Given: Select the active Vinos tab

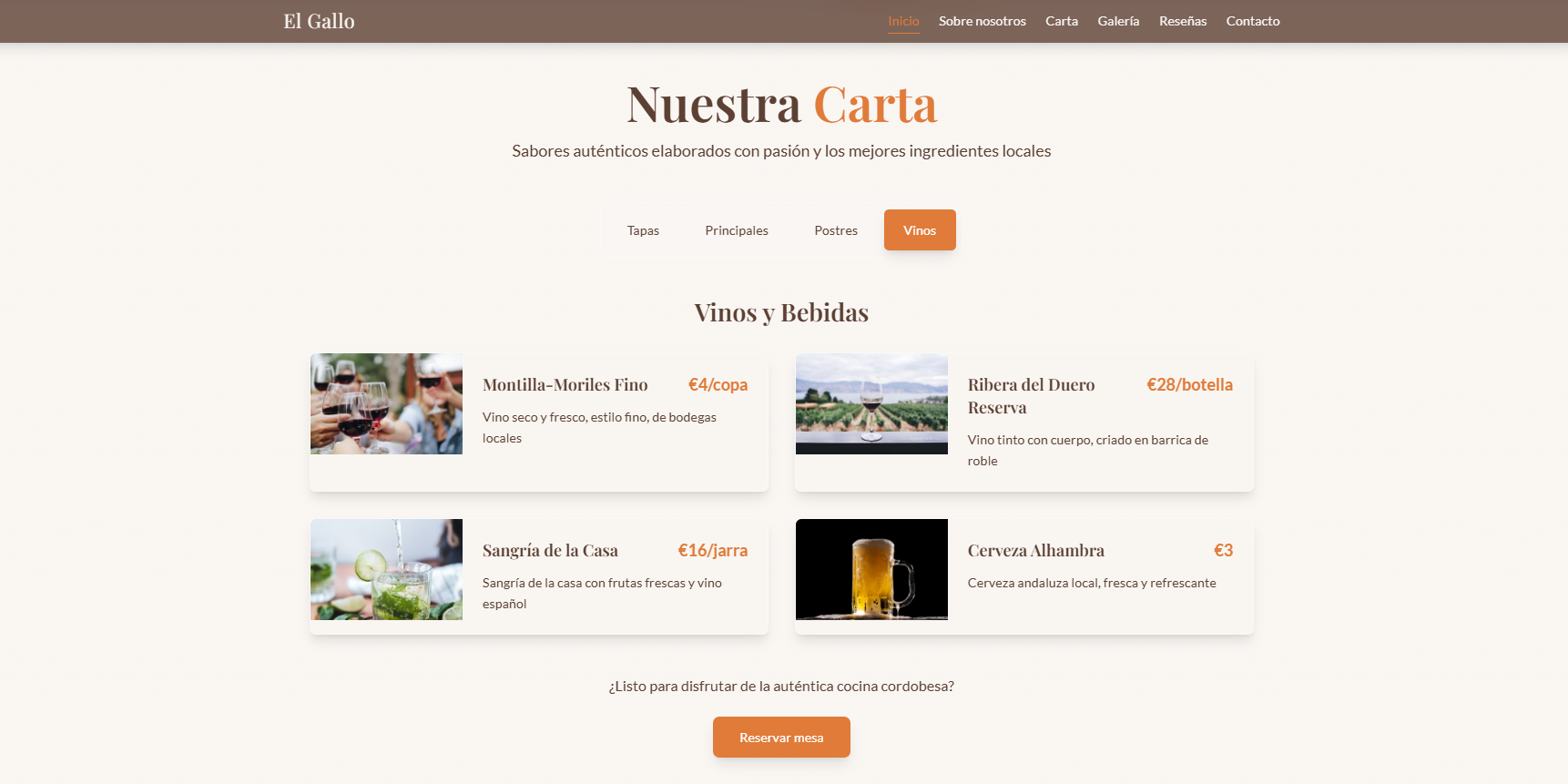Looking at the screenshot, I should click(x=919, y=230).
